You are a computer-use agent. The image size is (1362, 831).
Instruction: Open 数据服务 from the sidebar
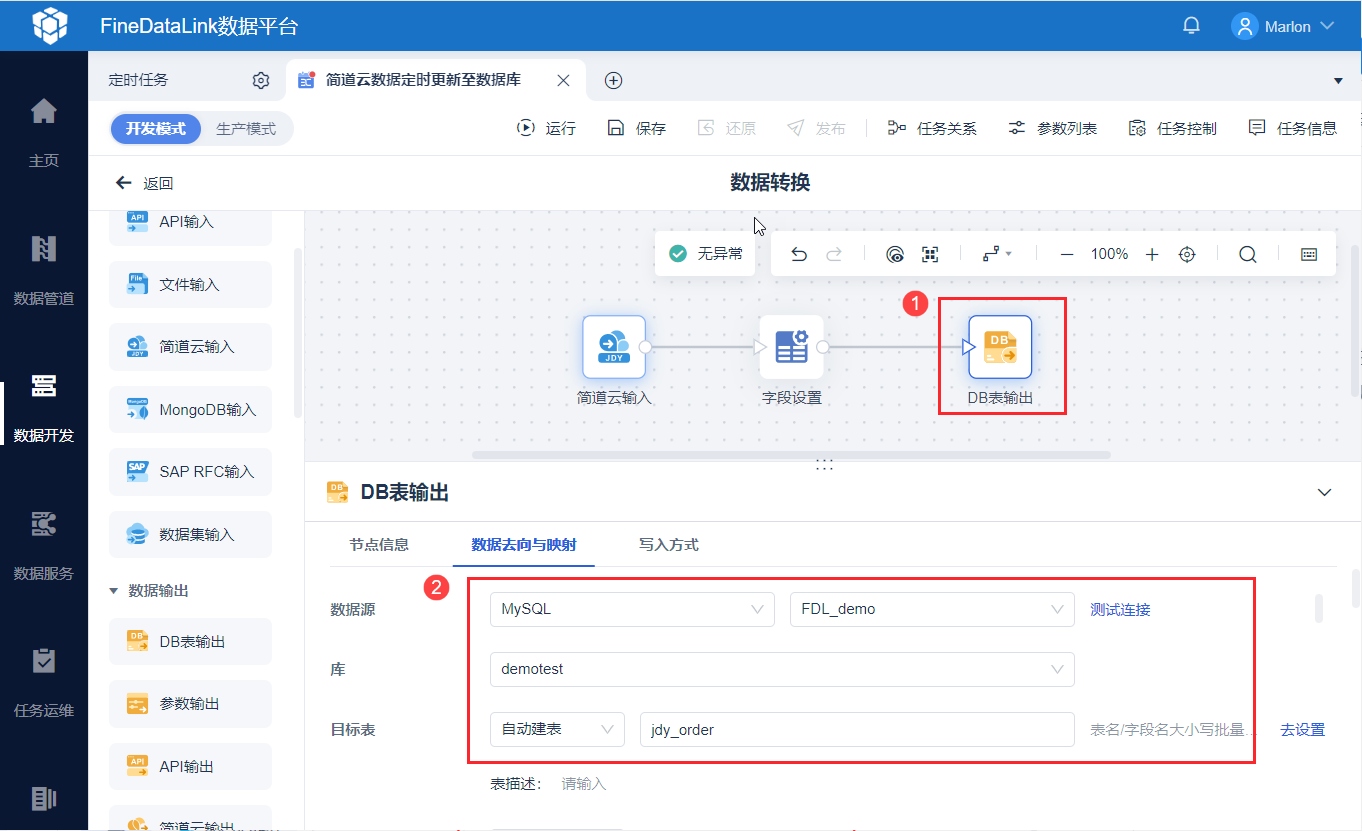tap(44, 544)
